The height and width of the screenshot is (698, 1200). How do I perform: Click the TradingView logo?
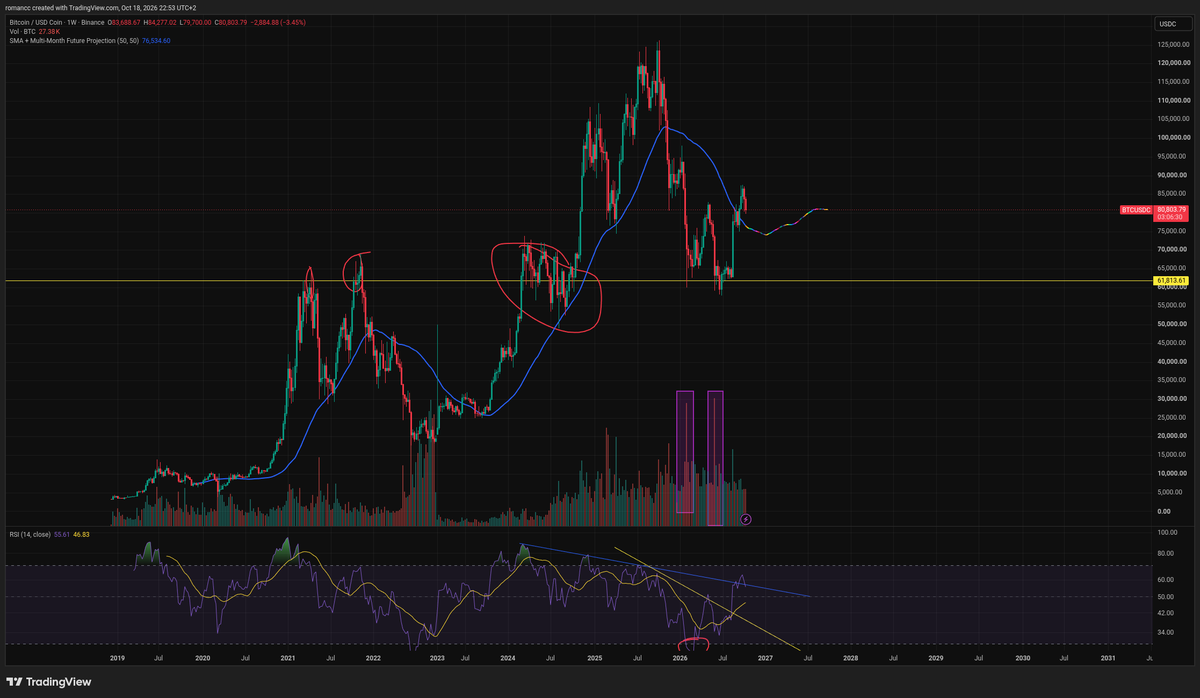click(x=51, y=680)
